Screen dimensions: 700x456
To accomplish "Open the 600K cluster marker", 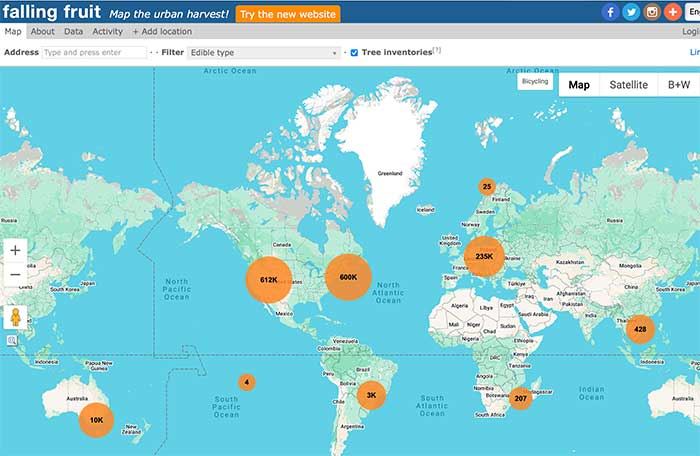I will 348,277.
